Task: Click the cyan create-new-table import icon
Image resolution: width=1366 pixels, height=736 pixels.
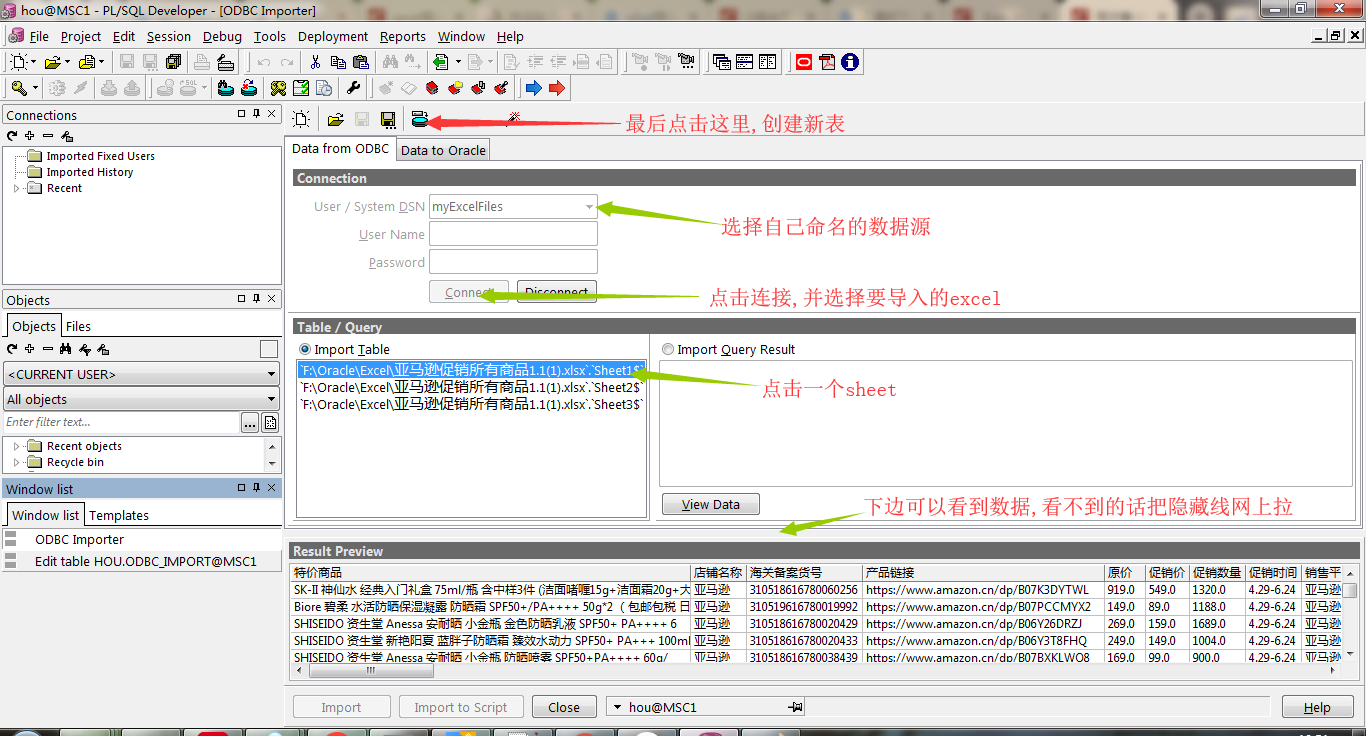Action: tap(421, 119)
